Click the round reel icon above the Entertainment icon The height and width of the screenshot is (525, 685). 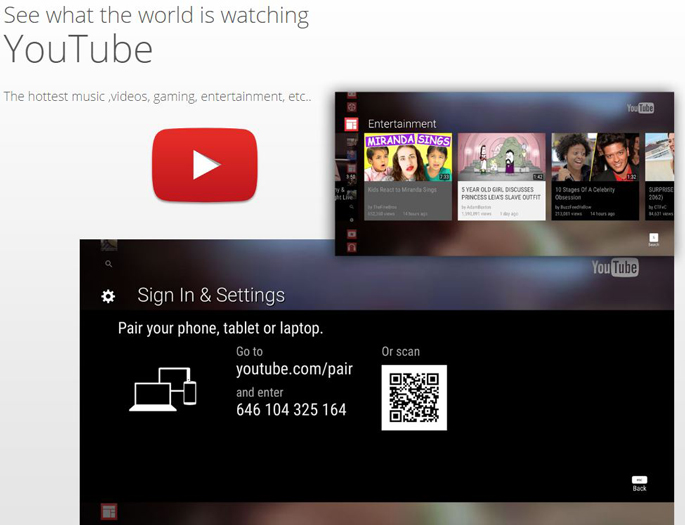pyautogui.click(x=351, y=107)
